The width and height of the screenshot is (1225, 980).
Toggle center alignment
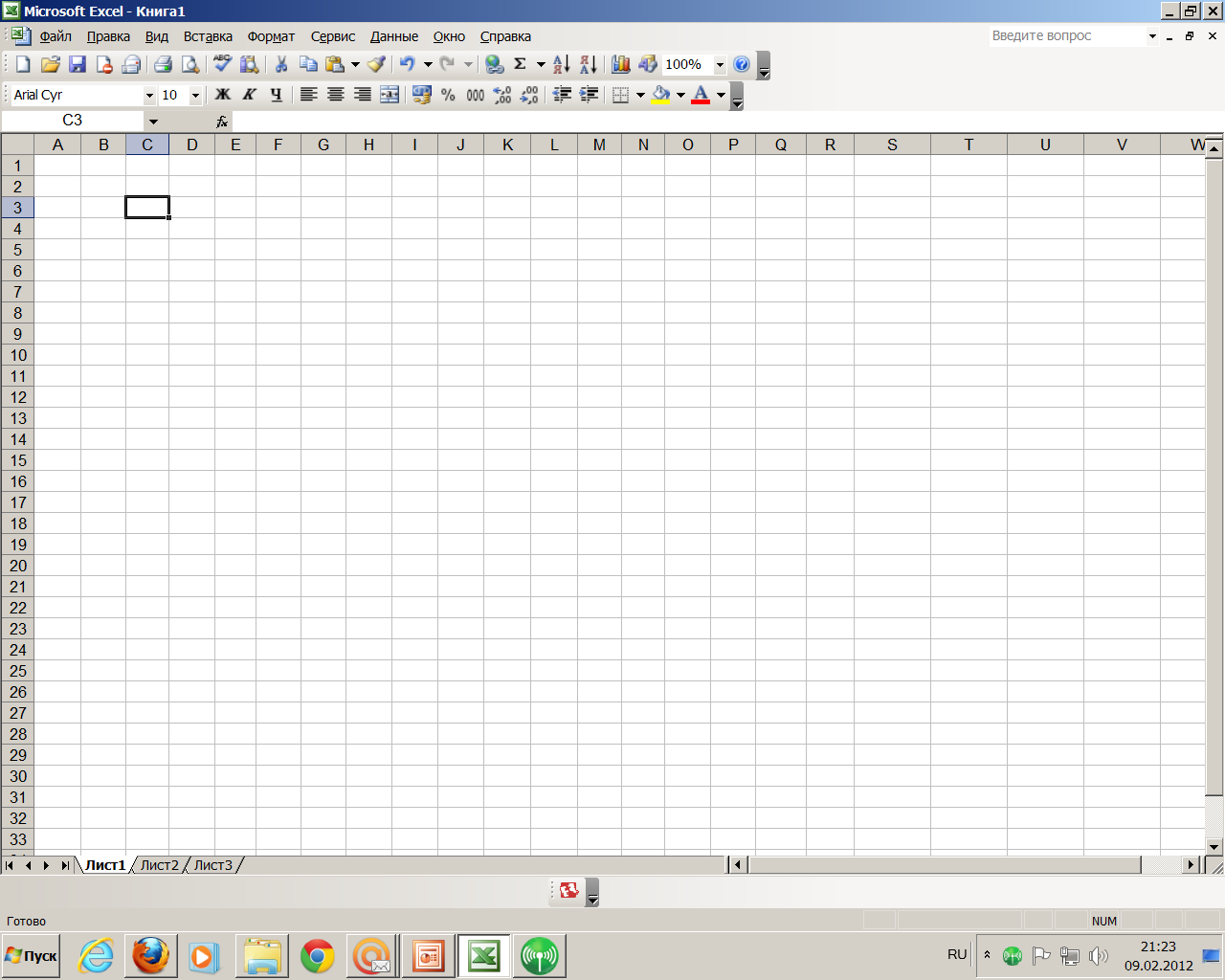click(335, 95)
